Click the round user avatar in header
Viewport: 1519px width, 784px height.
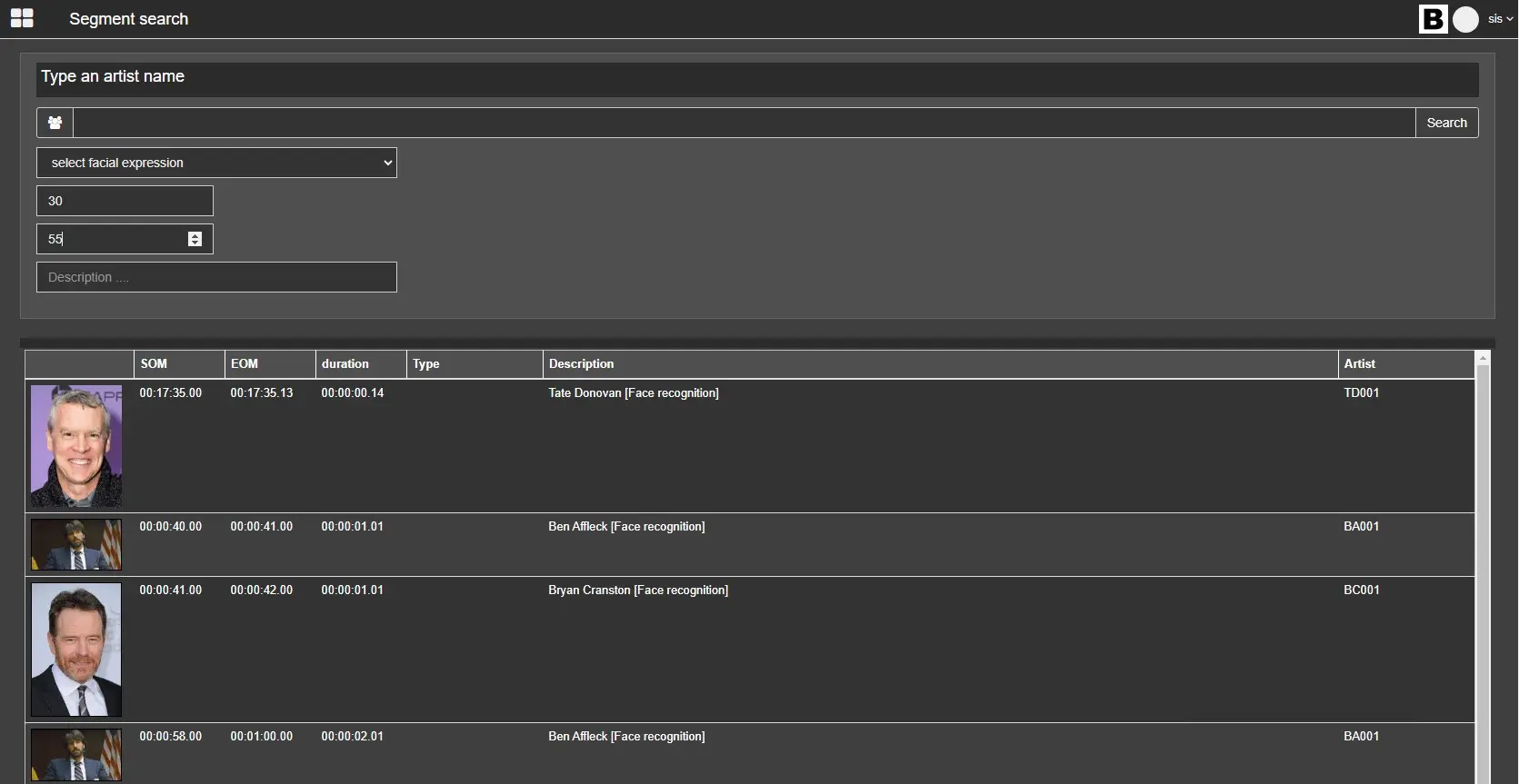(x=1465, y=19)
